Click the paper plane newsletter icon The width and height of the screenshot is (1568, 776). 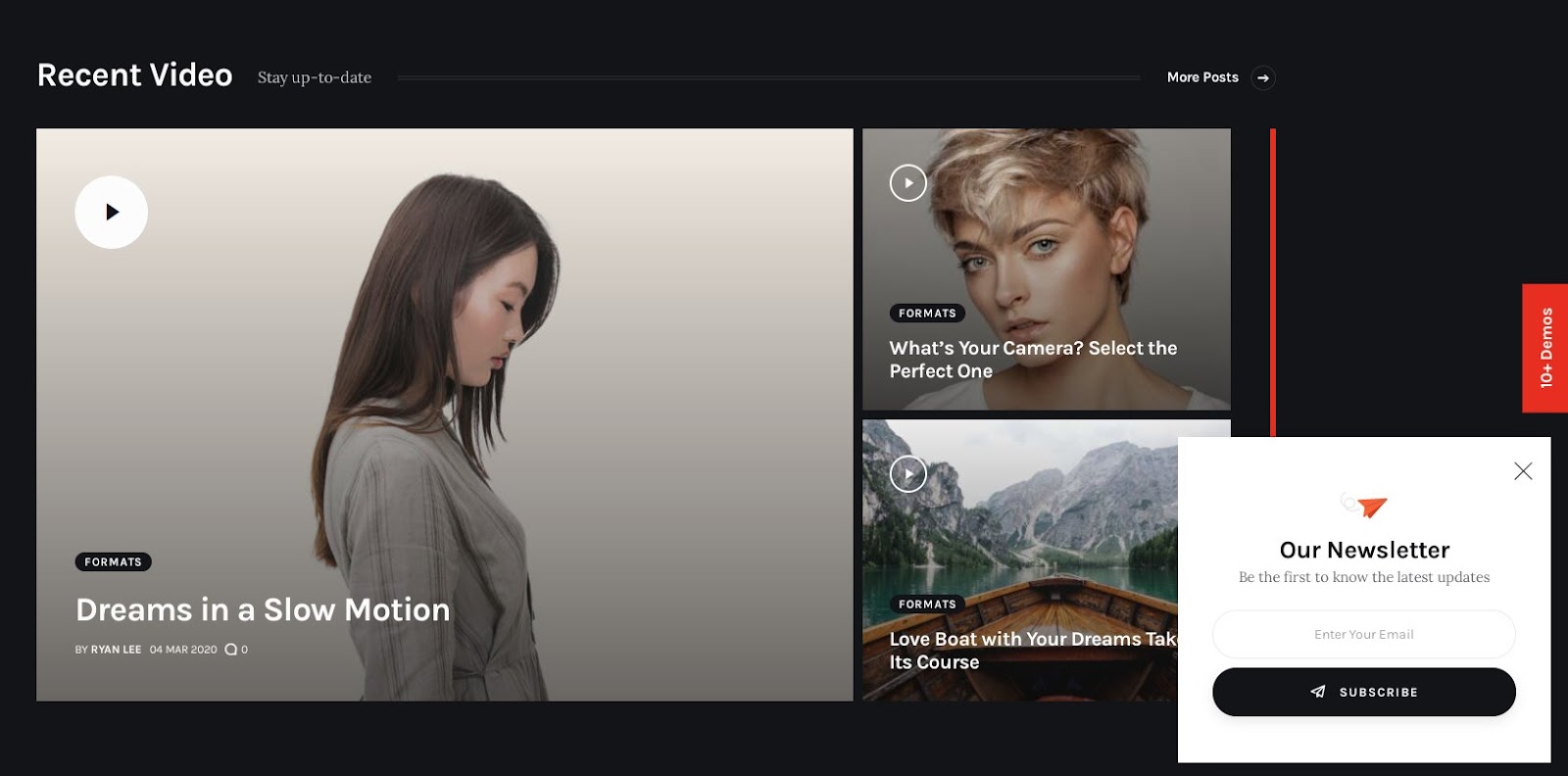coord(1364,506)
